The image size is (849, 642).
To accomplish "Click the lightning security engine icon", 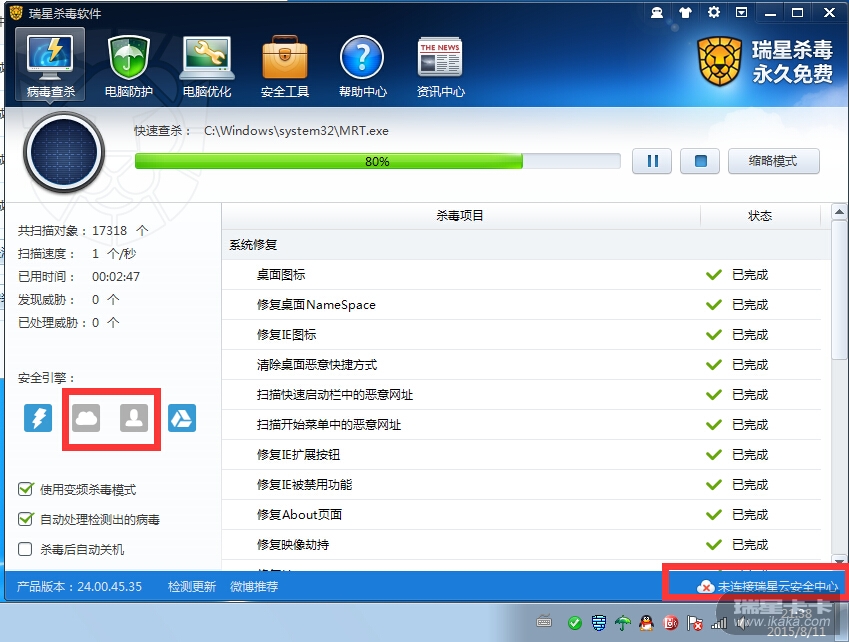I will click(38, 418).
